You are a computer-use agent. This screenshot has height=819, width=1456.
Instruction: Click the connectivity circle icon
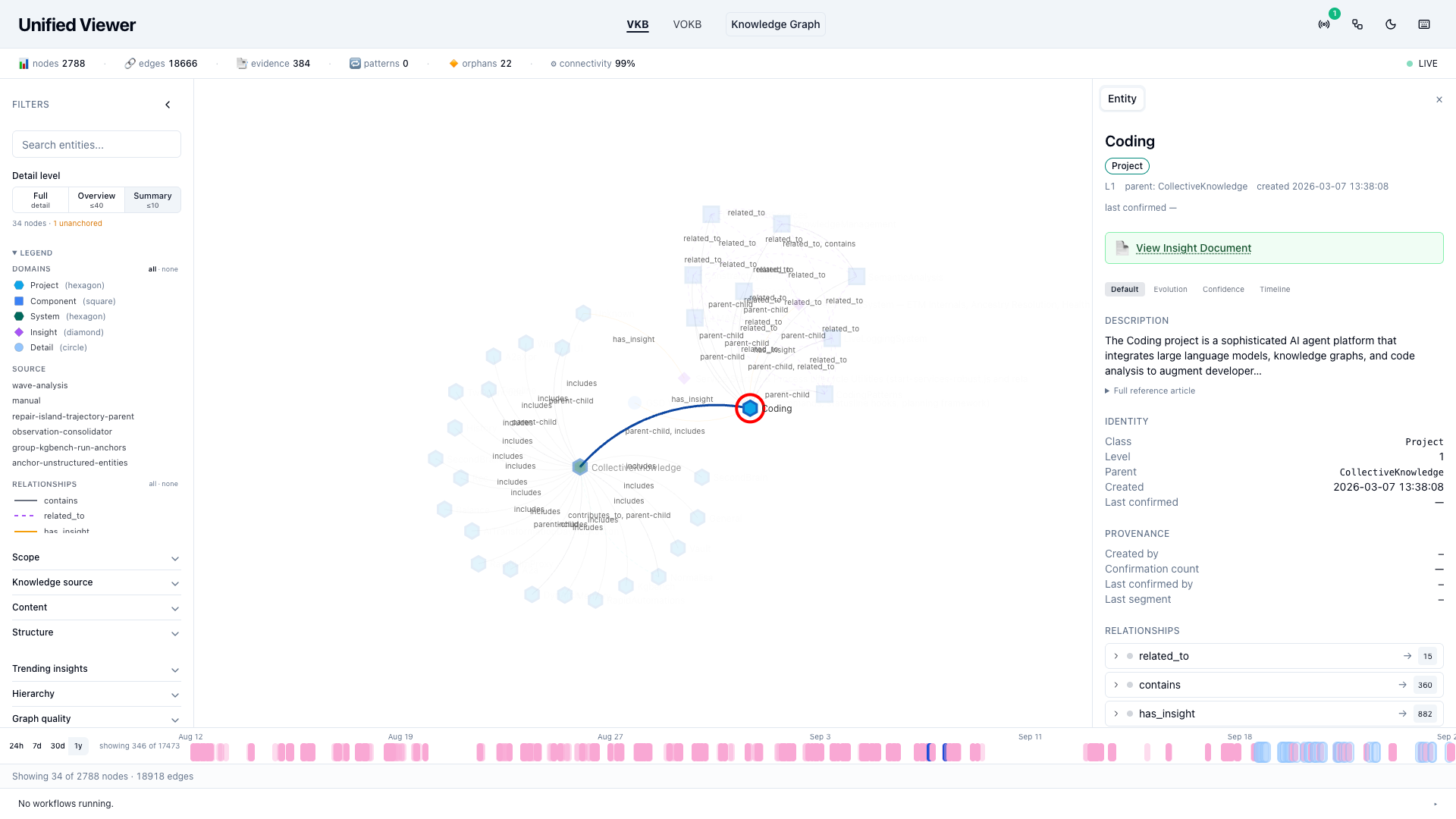pyautogui.click(x=554, y=64)
